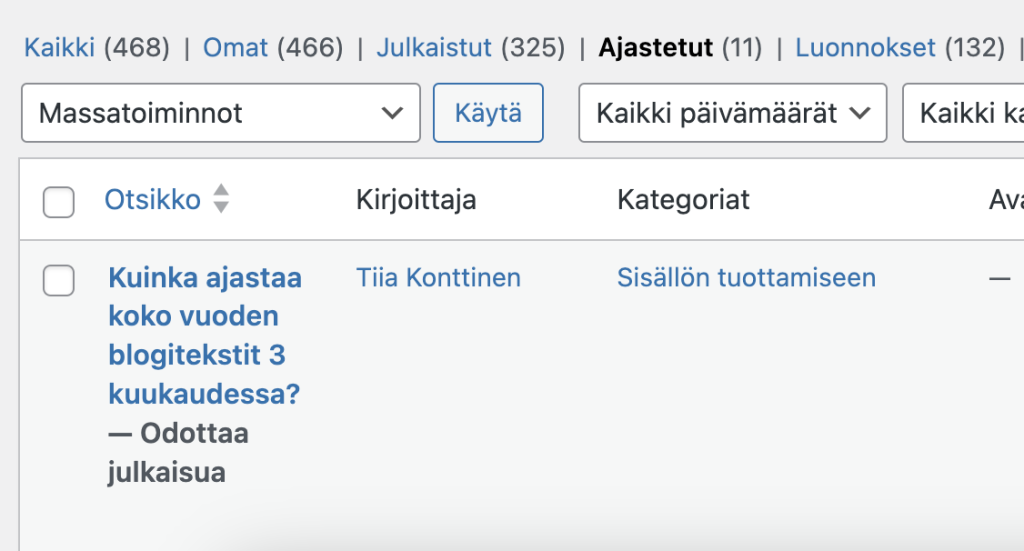
Task: Click the cut-off Ava… column header
Action: [x=1005, y=200]
